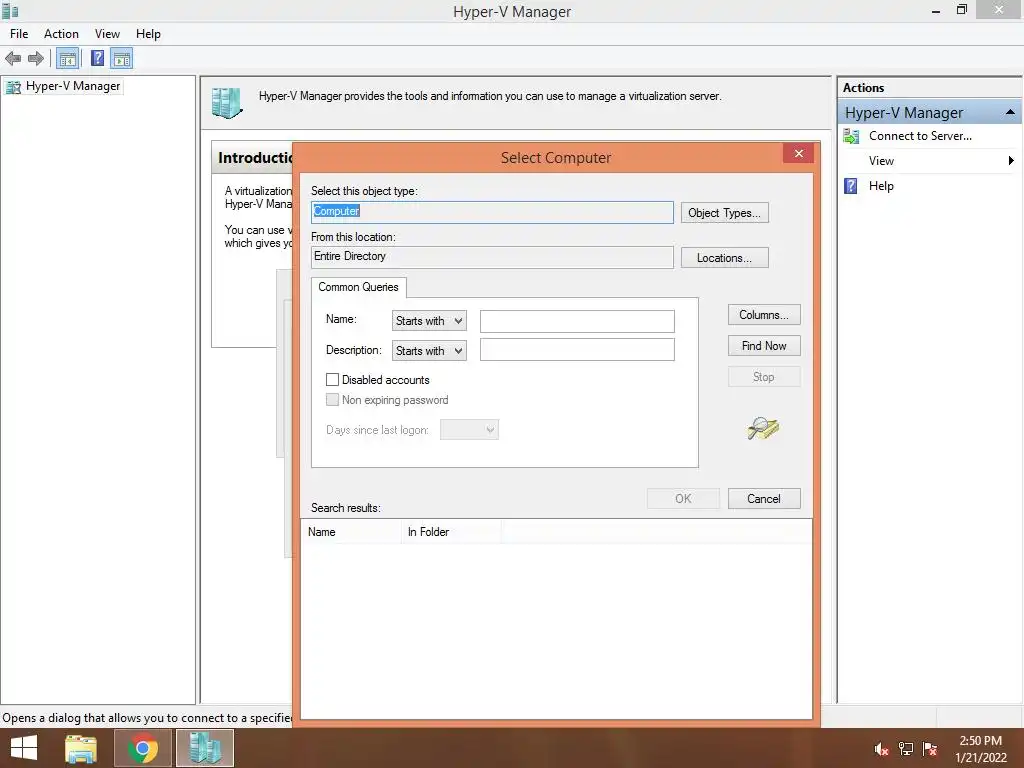Select Hyper-V Manager tree node

pyautogui.click(x=64, y=86)
